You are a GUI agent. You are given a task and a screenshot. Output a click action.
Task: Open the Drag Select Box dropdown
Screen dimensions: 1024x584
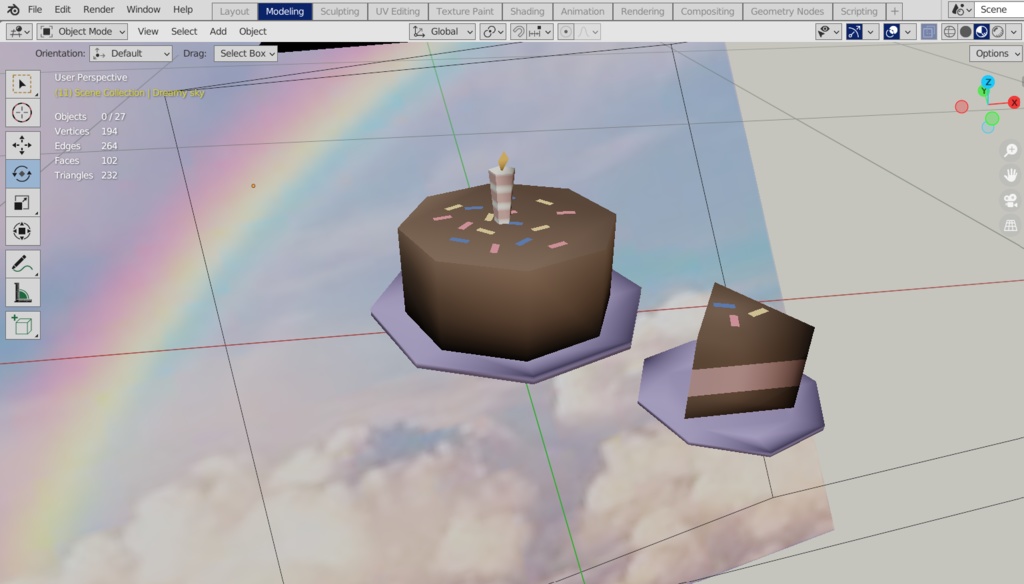246,54
